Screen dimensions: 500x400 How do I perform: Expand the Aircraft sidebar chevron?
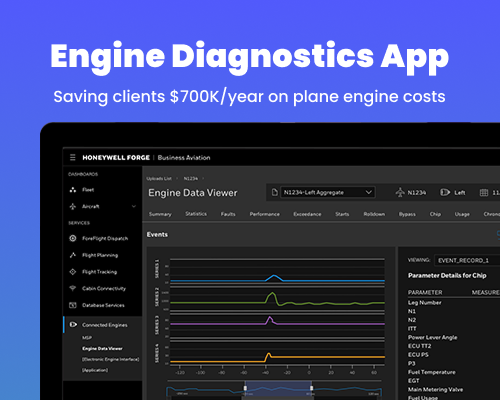(x=134, y=206)
